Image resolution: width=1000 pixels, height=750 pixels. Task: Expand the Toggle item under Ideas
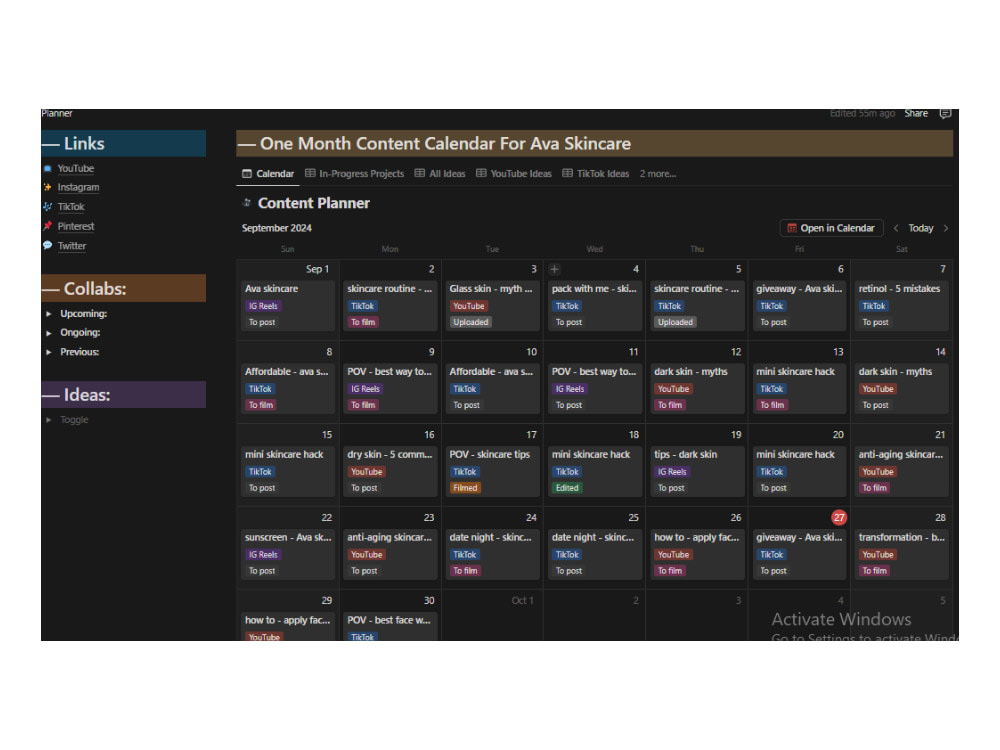coord(48,420)
